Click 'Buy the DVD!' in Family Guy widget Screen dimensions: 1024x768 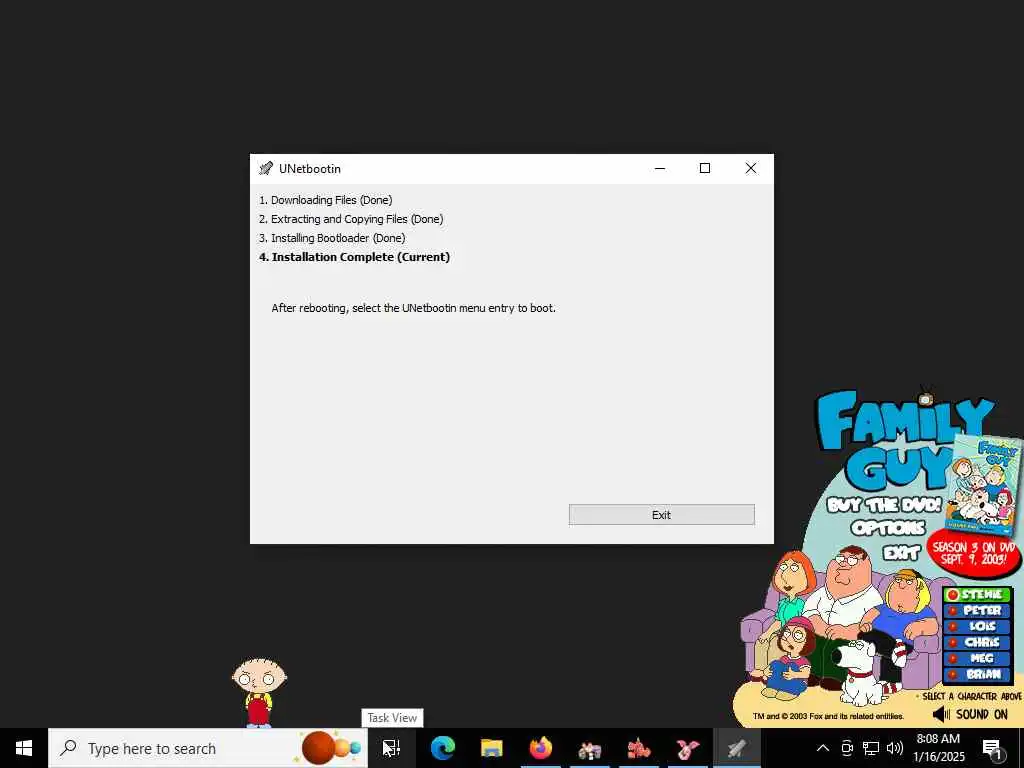[884, 505]
